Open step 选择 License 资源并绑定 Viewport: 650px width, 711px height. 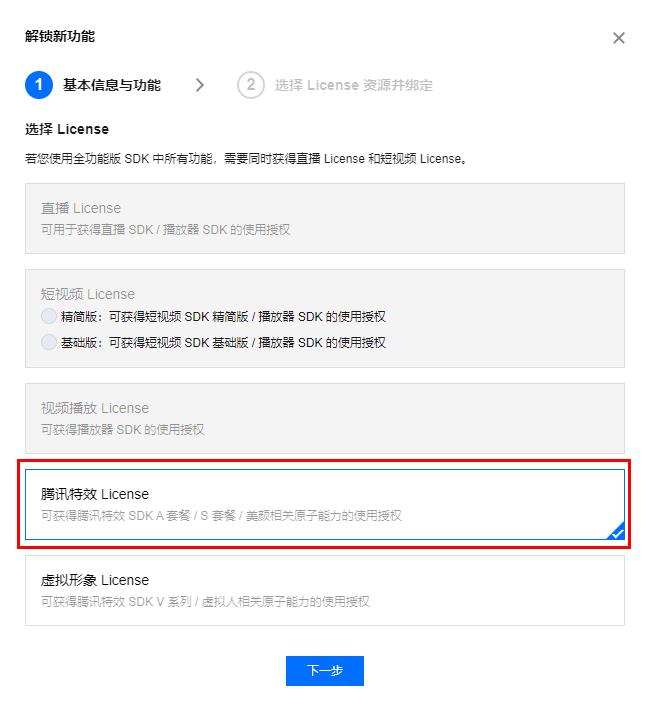tap(354, 85)
